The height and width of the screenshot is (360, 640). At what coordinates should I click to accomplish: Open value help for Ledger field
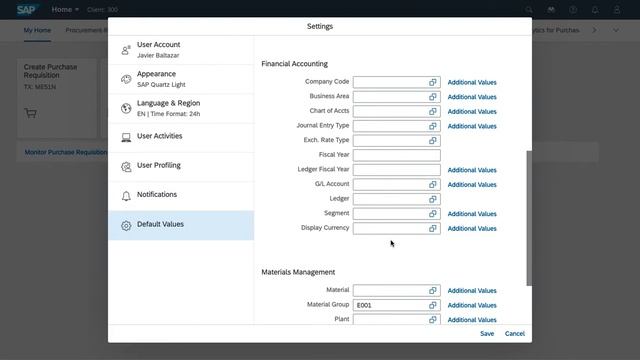433,199
